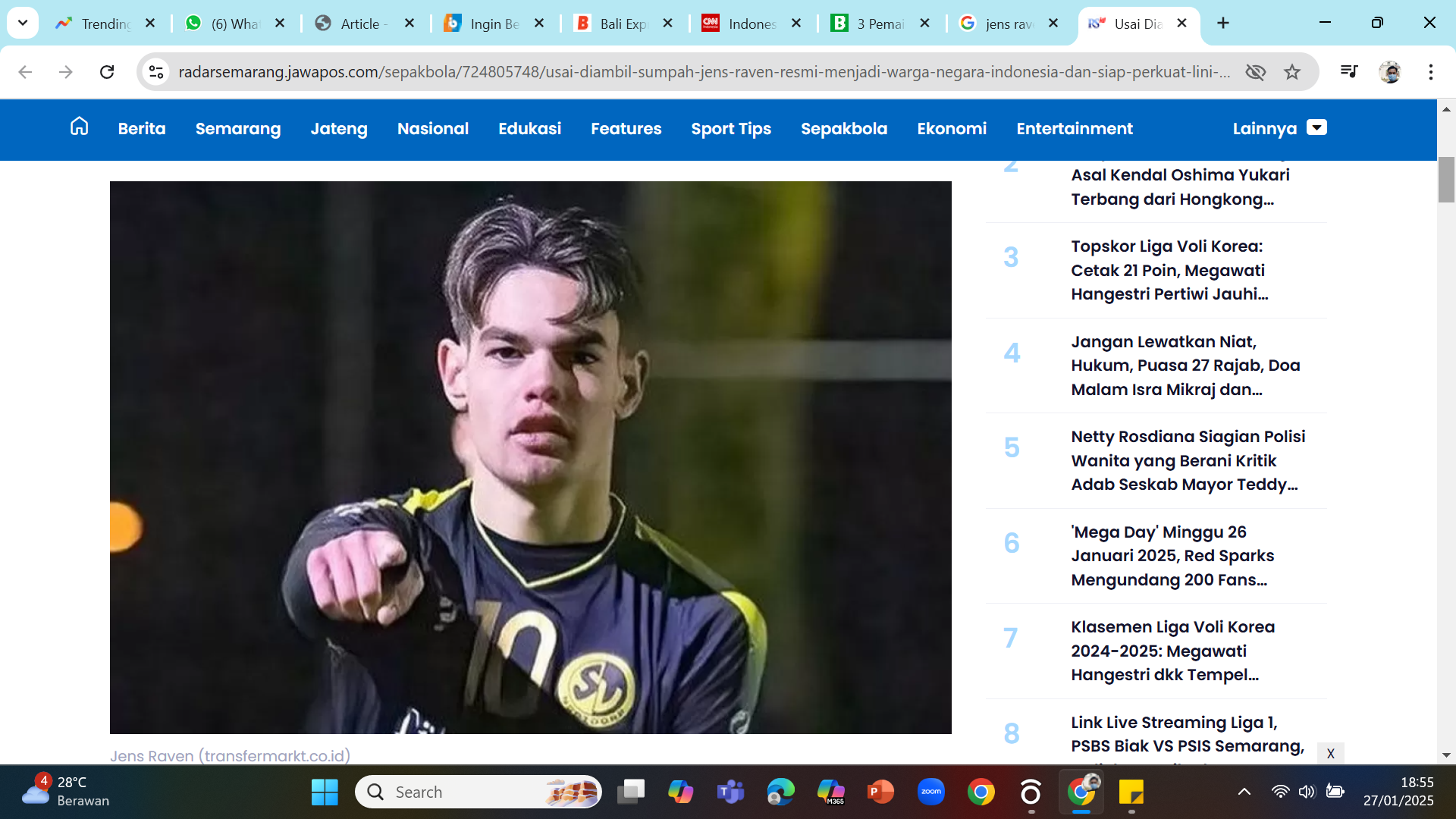
Task: Close the ad with the X button
Action: tap(1330, 753)
